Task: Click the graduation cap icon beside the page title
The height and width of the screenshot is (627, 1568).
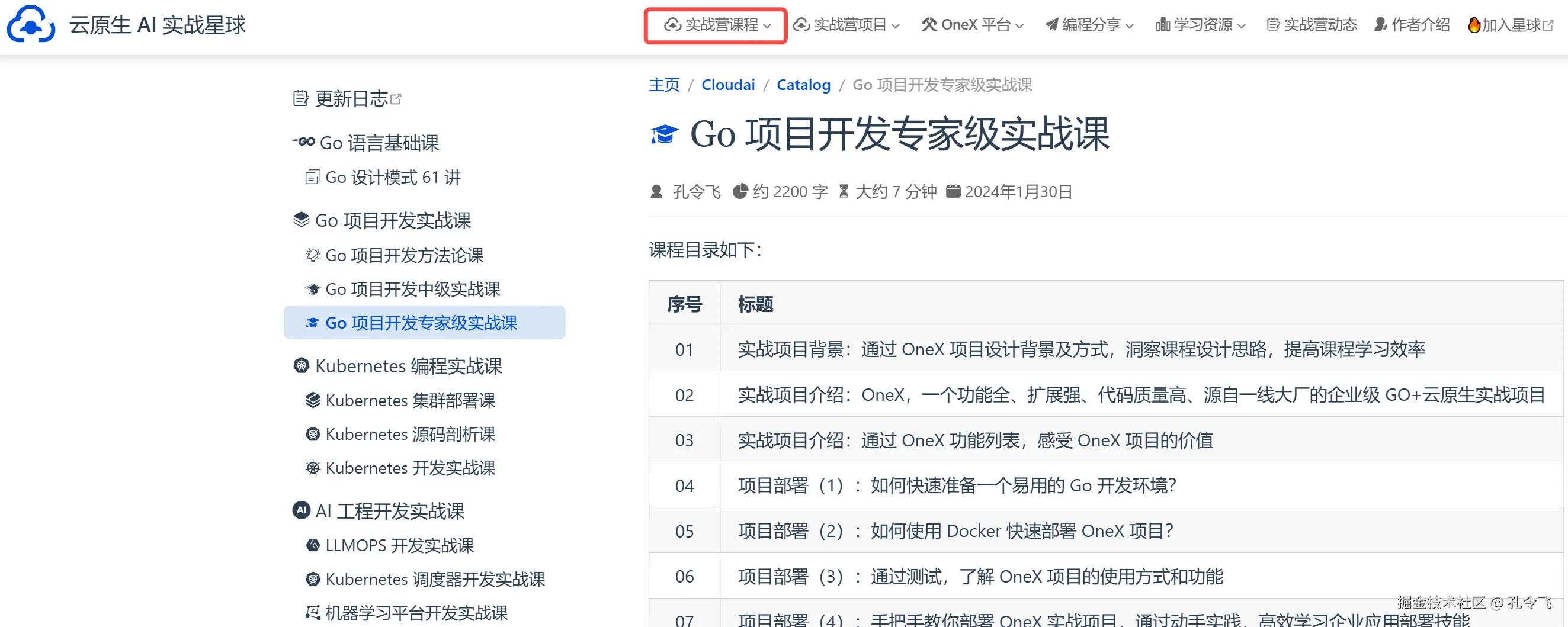Action: click(x=664, y=134)
